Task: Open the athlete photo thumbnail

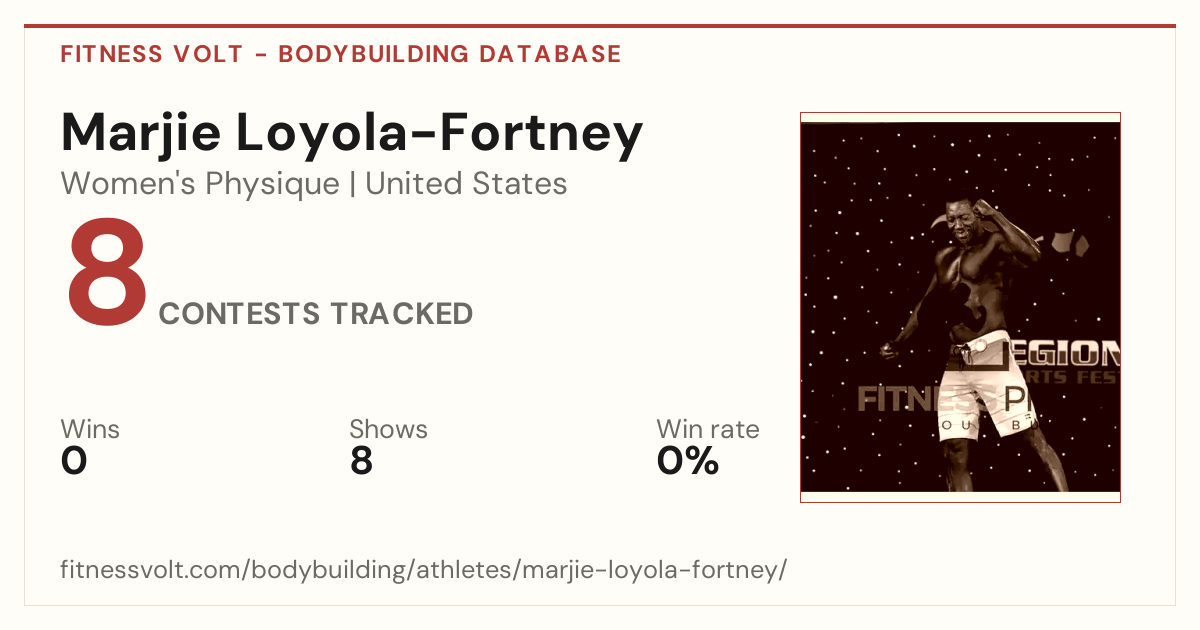Action: 960,307
